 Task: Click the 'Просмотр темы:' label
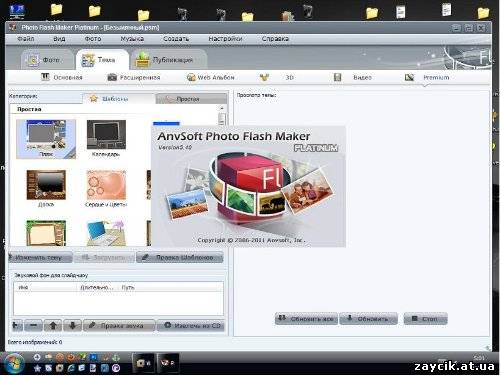[256, 95]
